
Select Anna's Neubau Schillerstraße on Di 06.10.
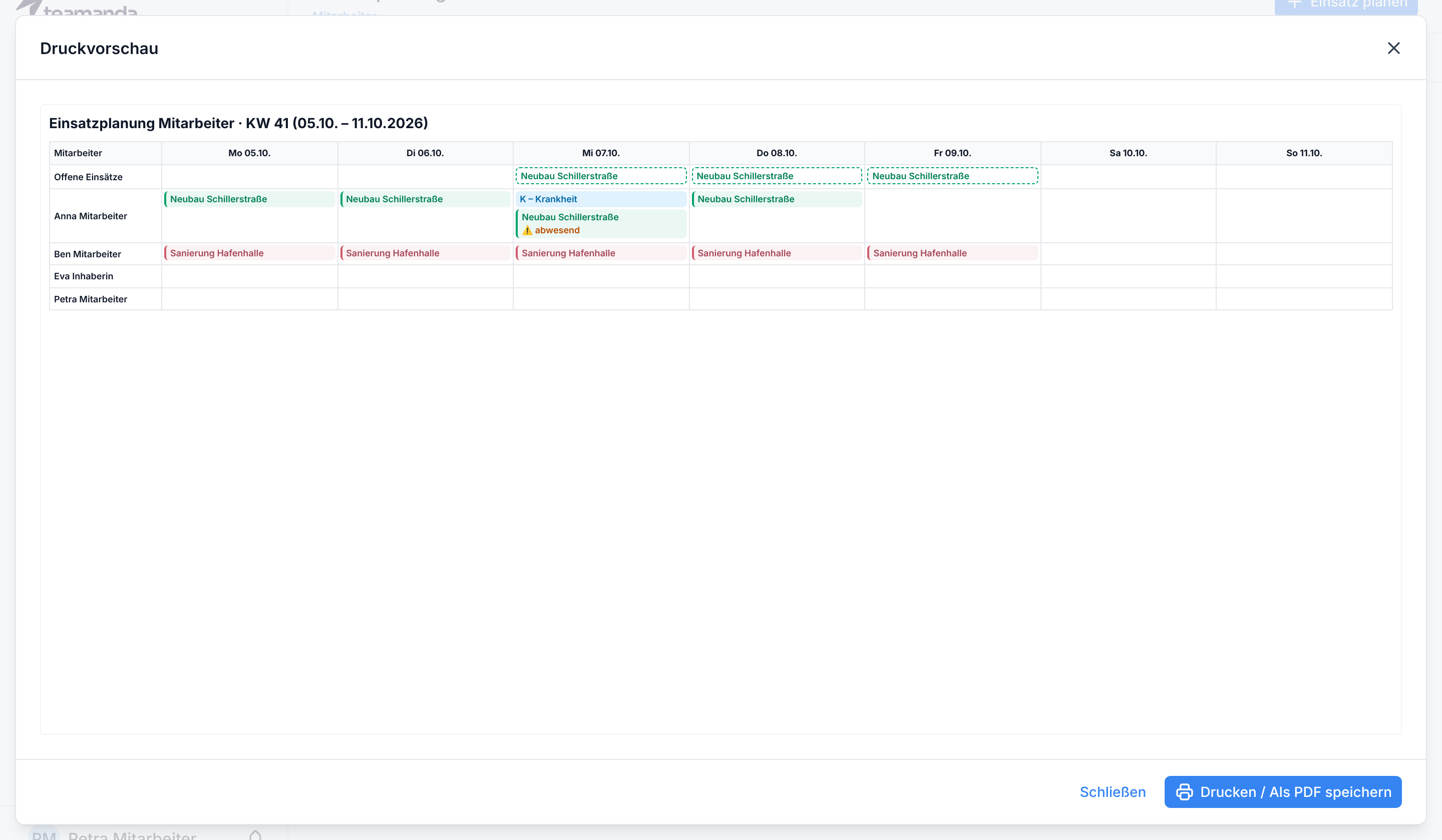pyautogui.click(x=425, y=199)
